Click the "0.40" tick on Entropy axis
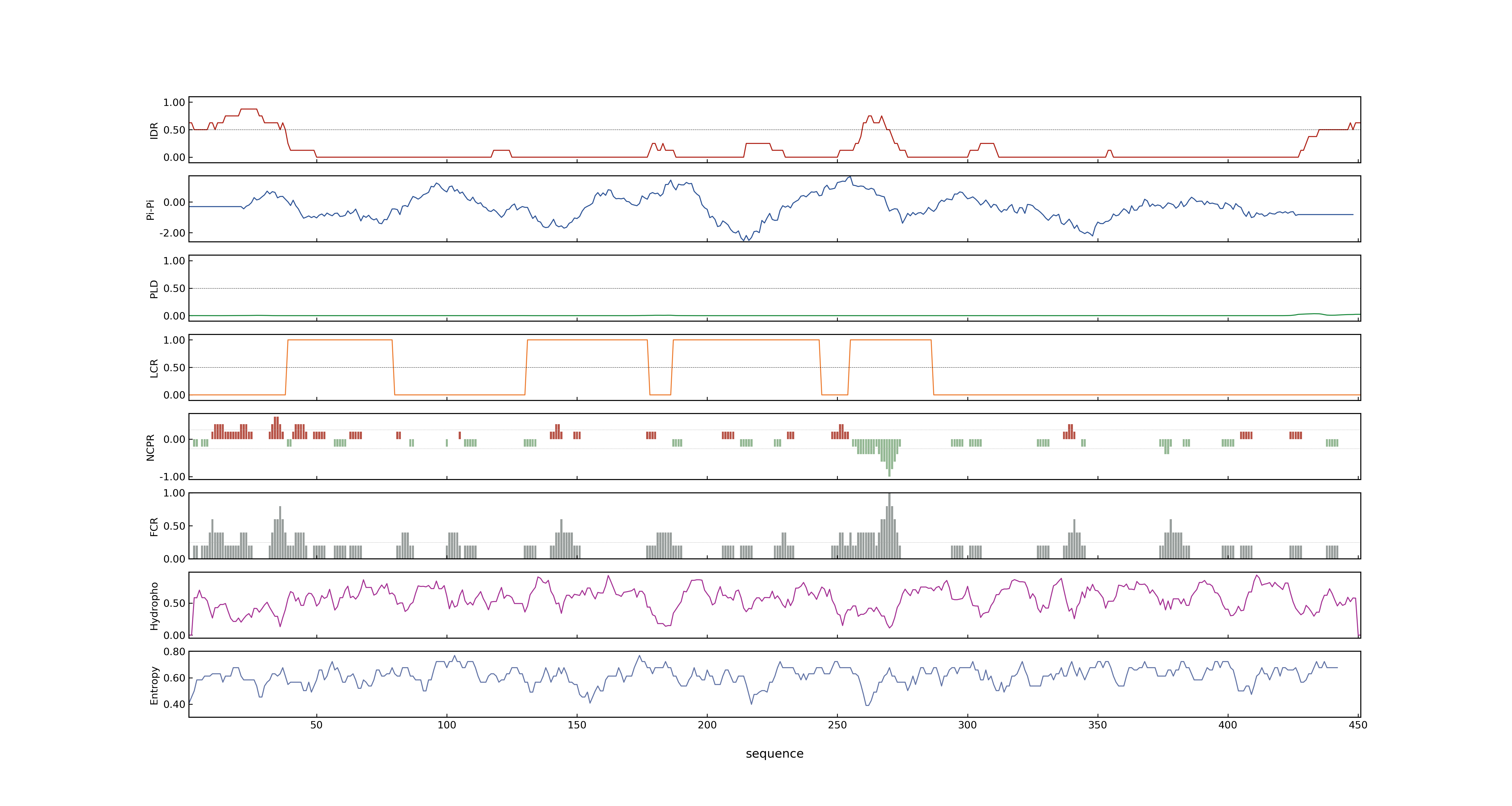The width and height of the screenshot is (1512, 806). pos(174,704)
